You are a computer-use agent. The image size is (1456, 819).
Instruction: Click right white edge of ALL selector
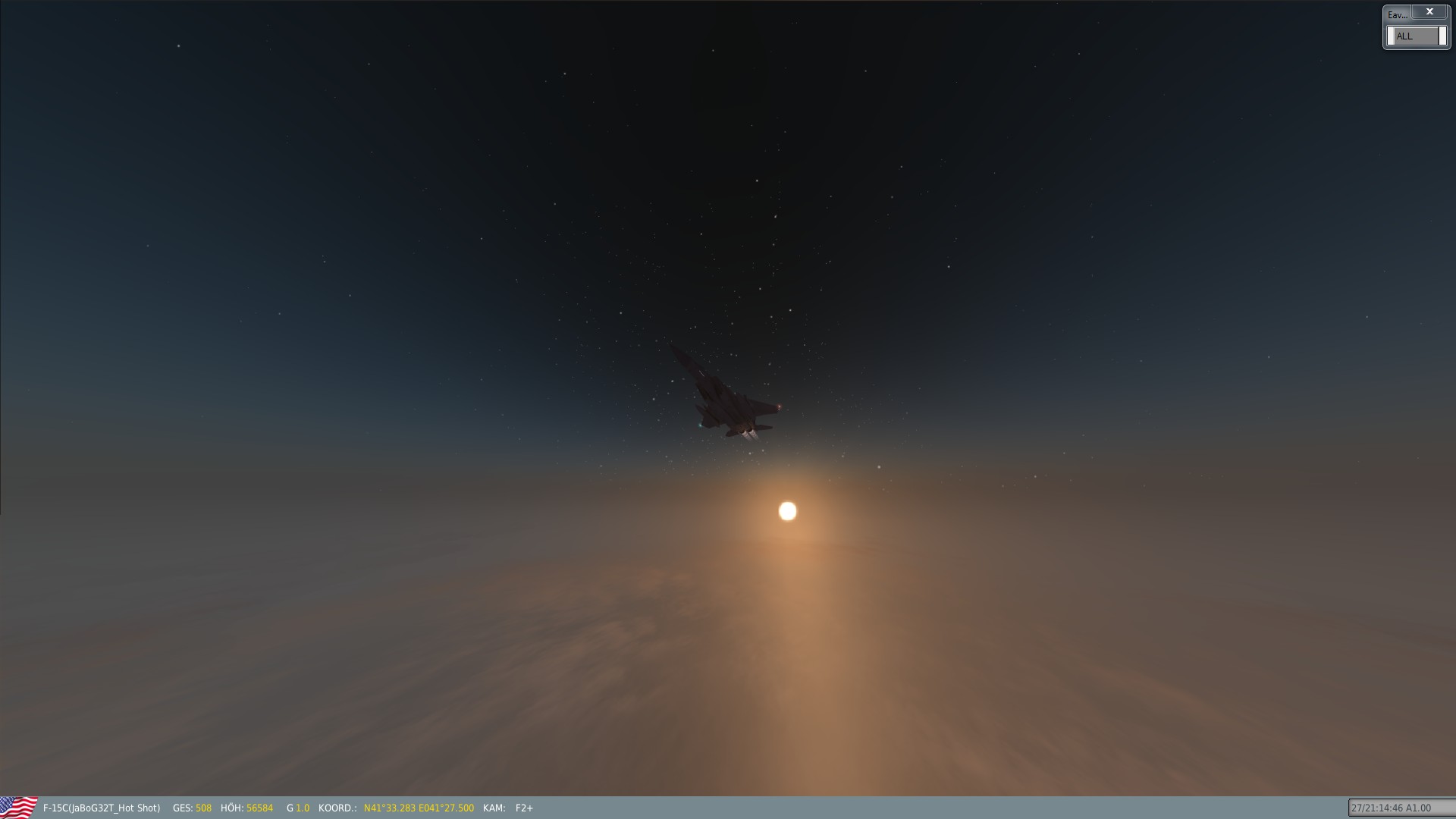(1442, 36)
